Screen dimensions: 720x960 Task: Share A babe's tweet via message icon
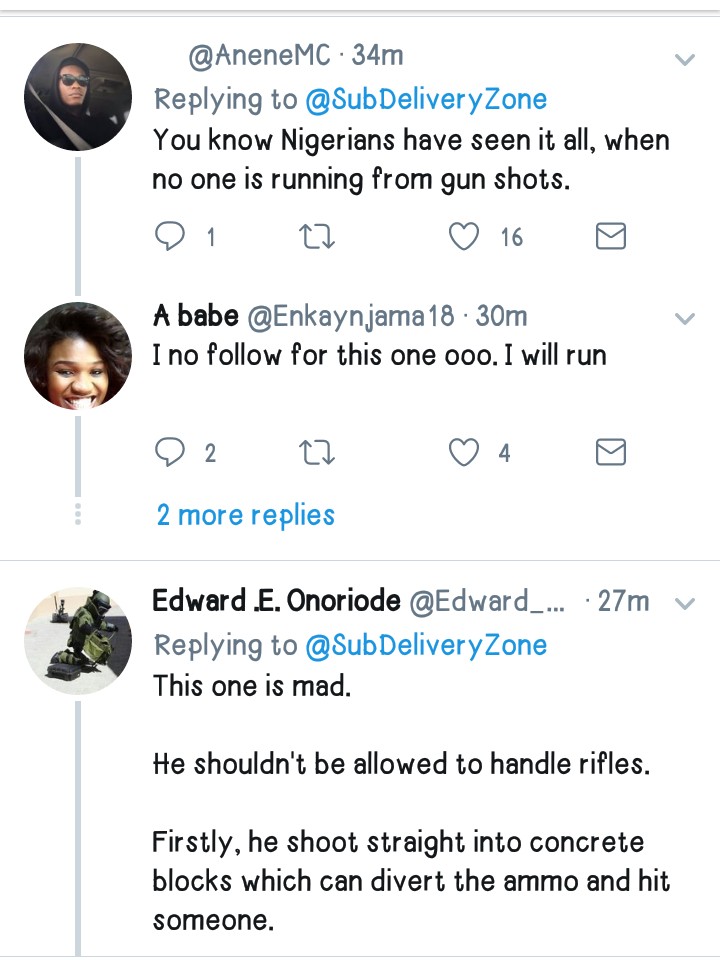[610, 453]
